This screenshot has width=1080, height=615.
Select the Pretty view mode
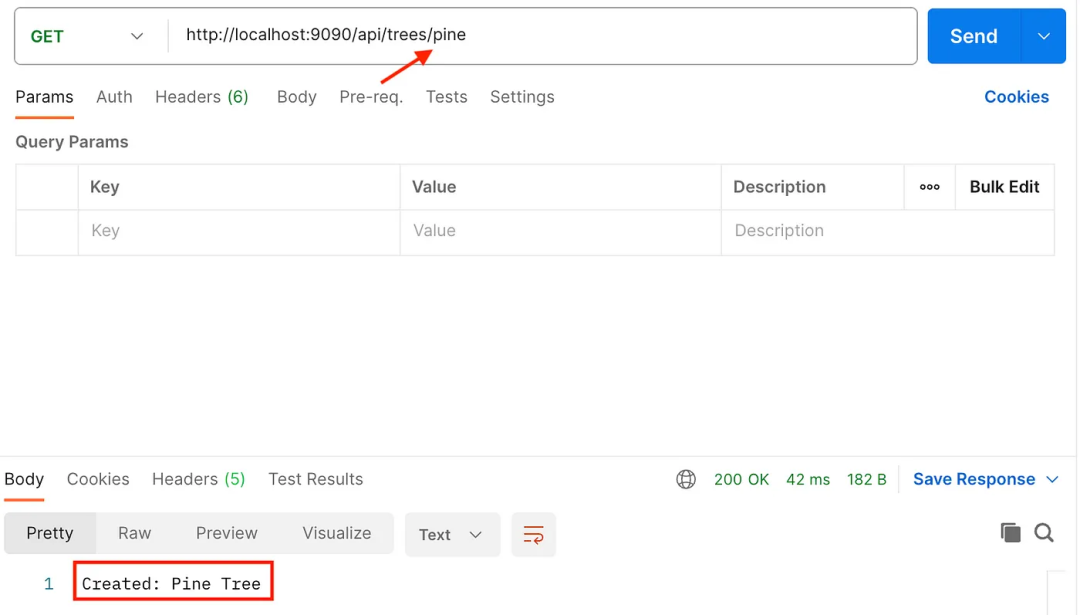[50, 533]
